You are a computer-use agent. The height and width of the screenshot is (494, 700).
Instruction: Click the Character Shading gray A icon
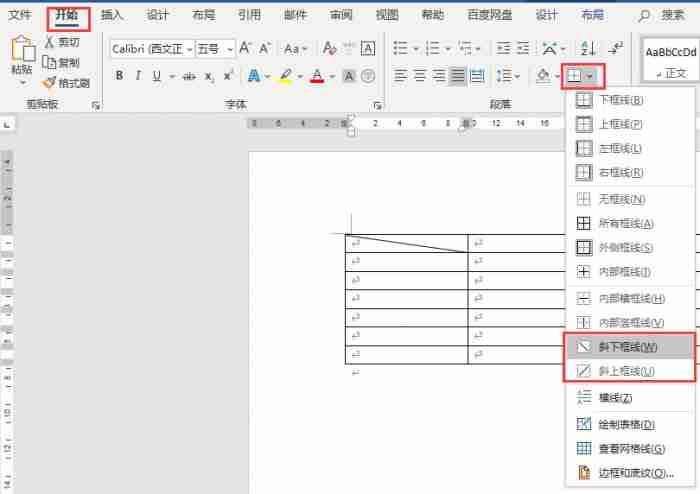click(x=349, y=77)
